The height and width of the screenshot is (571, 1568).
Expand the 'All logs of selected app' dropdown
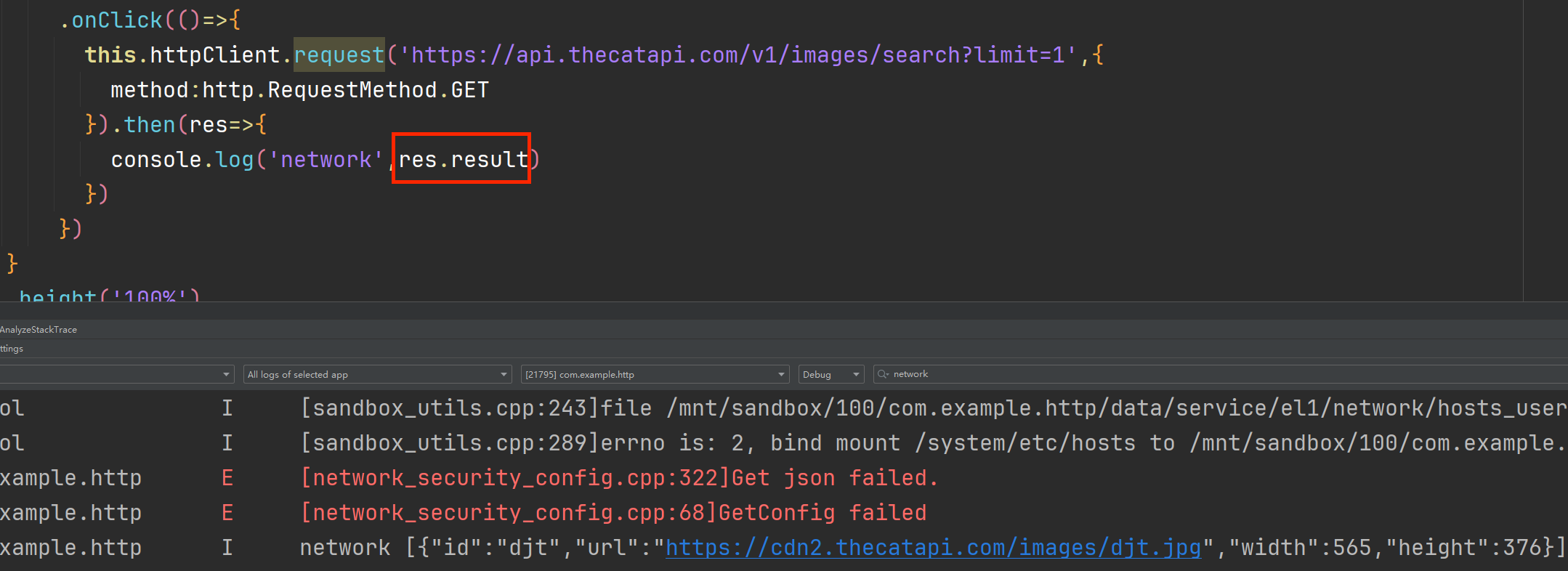point(376,374)
